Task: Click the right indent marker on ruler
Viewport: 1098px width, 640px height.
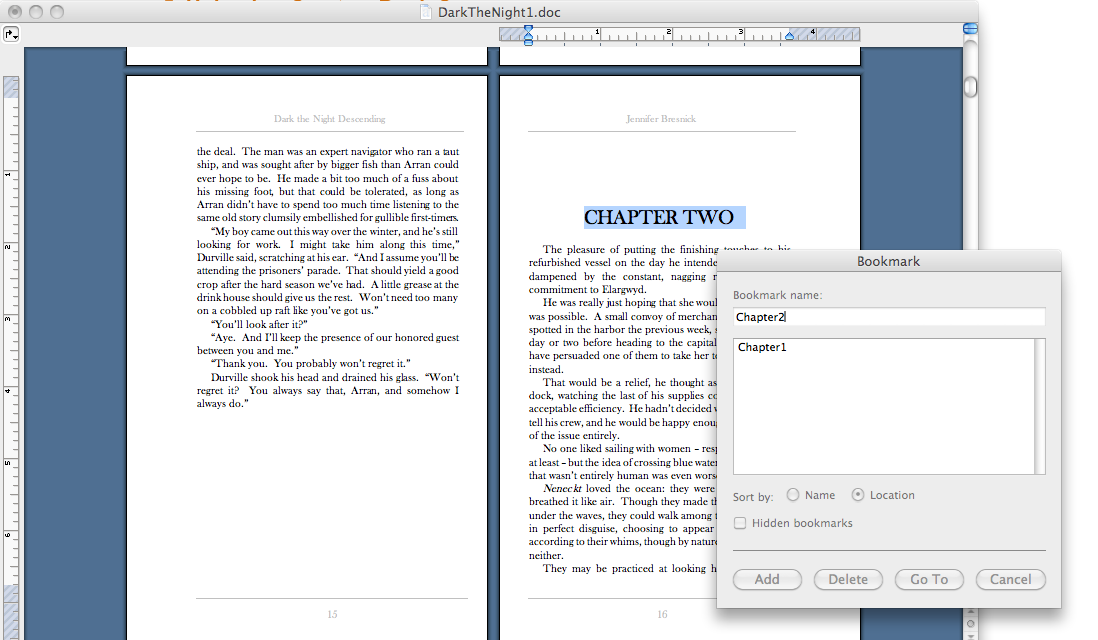Action: point(789,35)
